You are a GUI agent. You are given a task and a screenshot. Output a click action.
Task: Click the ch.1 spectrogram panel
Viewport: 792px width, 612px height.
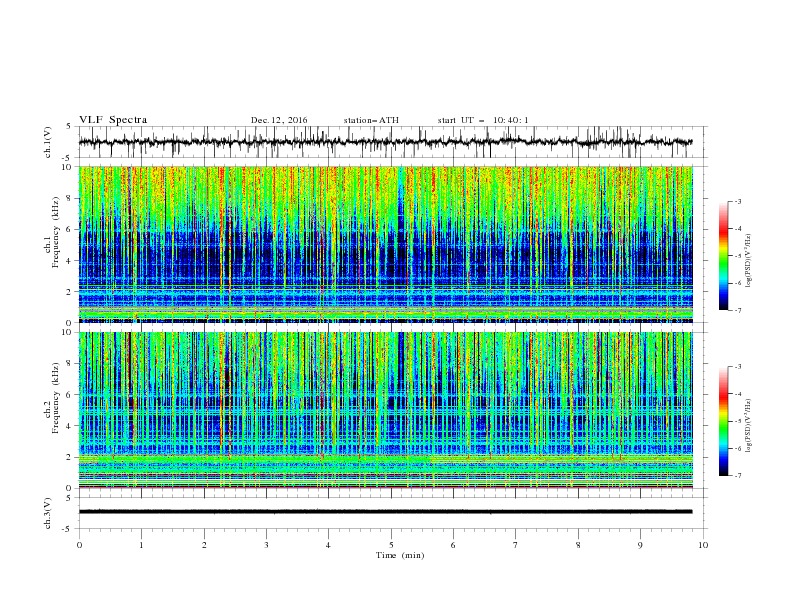click(386, 244)
